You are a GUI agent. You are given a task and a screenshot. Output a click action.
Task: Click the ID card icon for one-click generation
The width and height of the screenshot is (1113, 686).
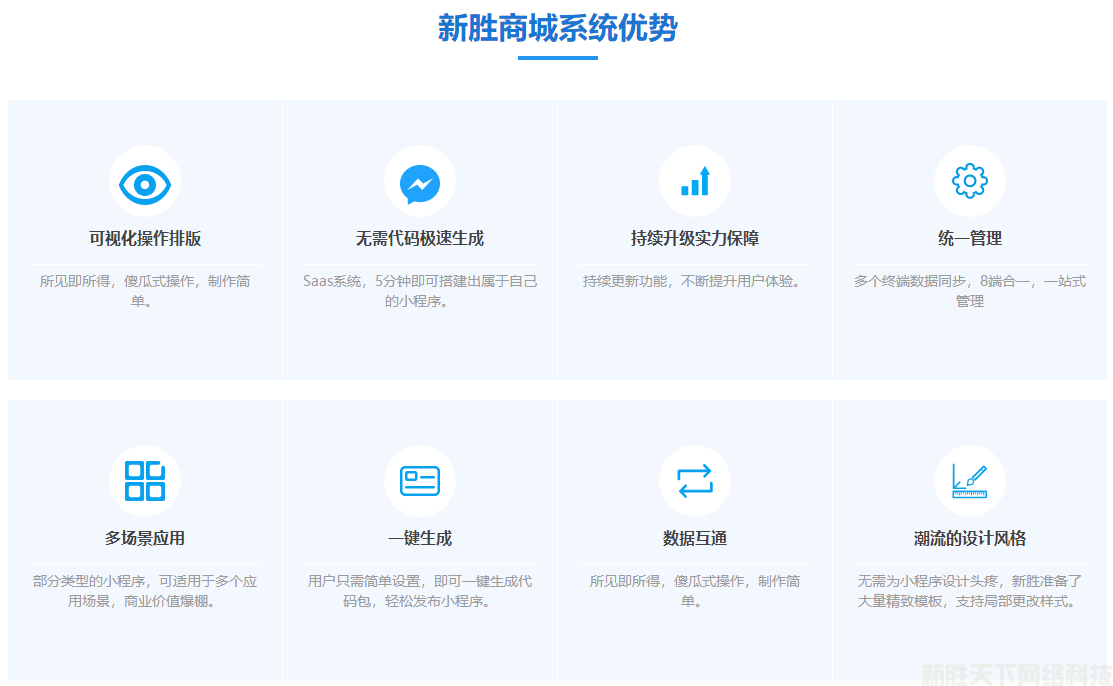pyautogui.click(x=420, y=481)
